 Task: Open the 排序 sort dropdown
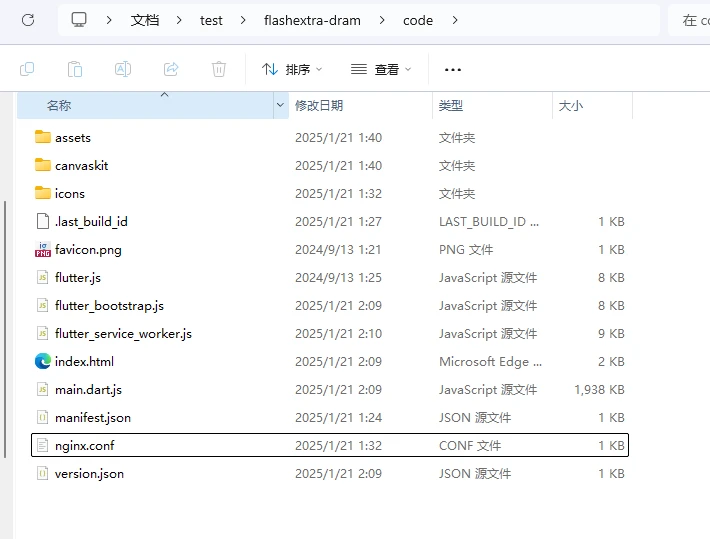pyautogui.click(x=292, y=69)
